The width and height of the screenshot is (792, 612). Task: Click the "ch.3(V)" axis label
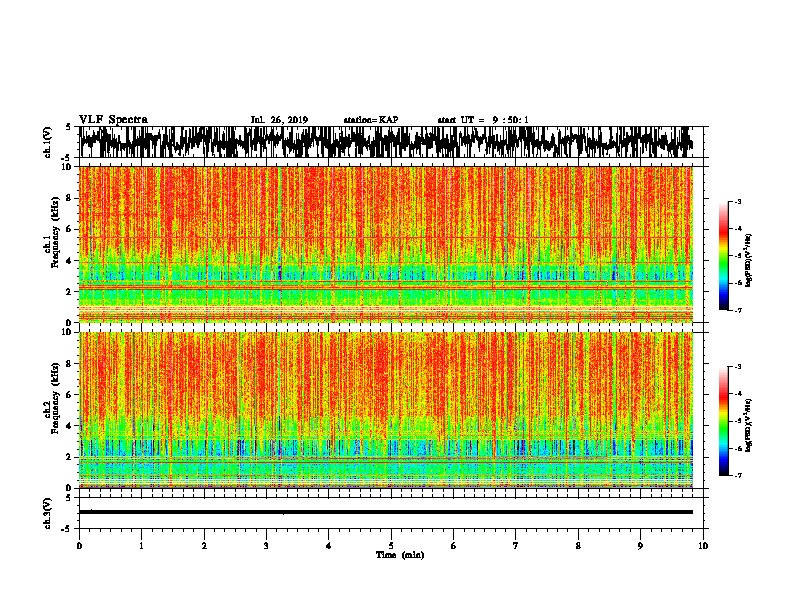click(x=48, y=513)
